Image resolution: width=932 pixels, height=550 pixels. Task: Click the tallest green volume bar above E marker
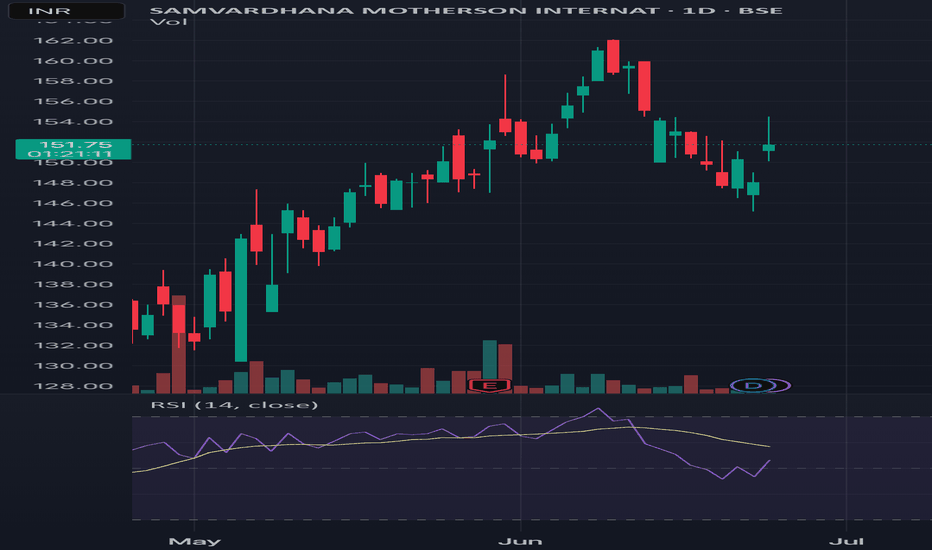(490, 359)
